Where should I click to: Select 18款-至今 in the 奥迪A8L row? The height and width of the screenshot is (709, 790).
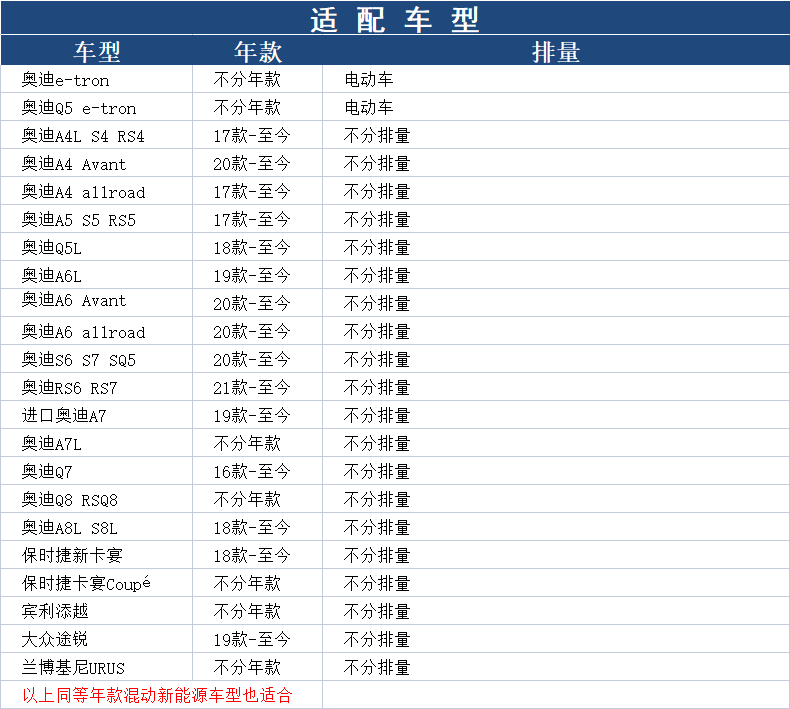(252, 528)
